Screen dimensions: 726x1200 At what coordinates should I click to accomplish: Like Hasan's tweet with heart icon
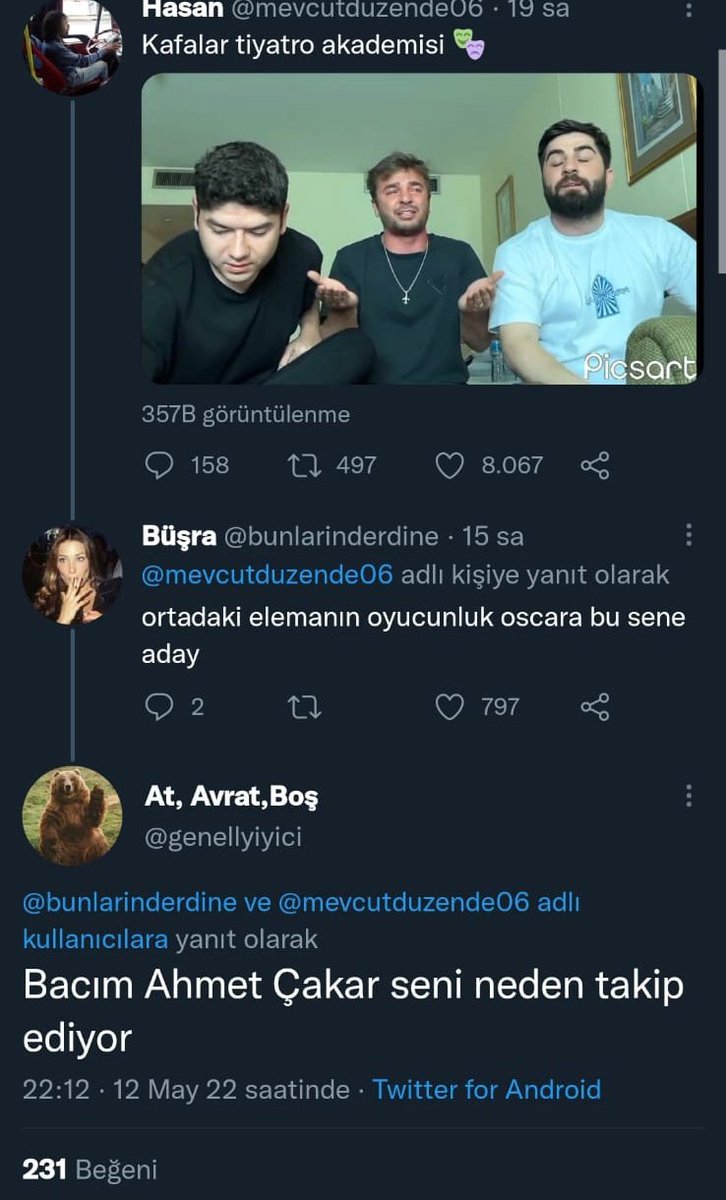tap(451, 465)
